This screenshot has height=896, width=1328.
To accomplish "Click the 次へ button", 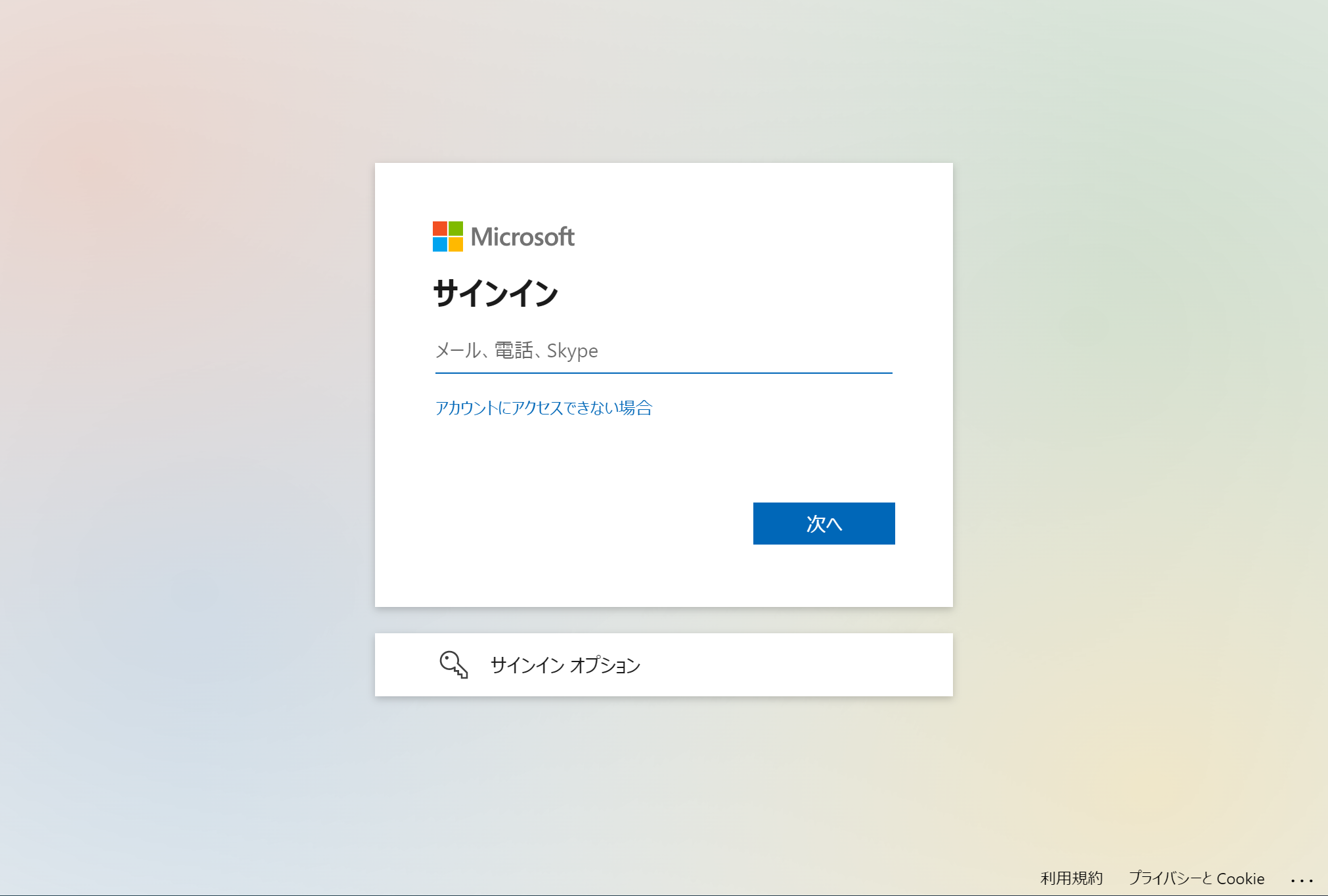I will coord(824,524).
